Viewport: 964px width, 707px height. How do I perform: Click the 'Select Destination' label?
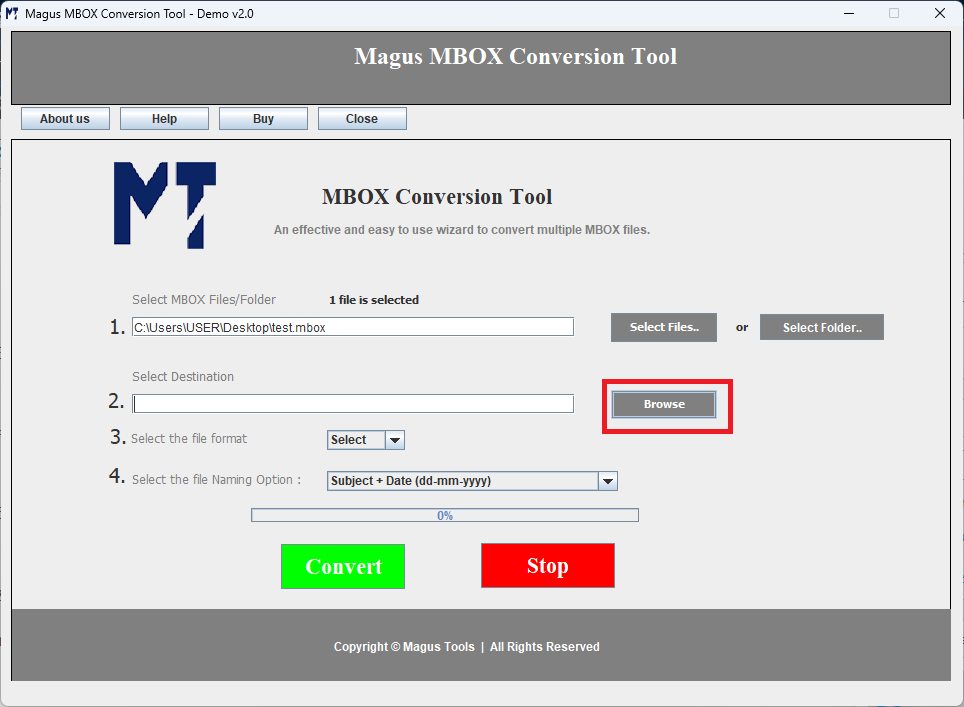coord(183,376)
